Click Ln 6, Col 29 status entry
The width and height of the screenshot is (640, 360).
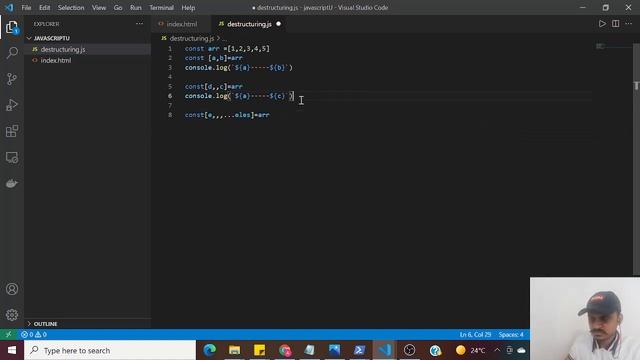pyautogui.click(x=475, y=334)
